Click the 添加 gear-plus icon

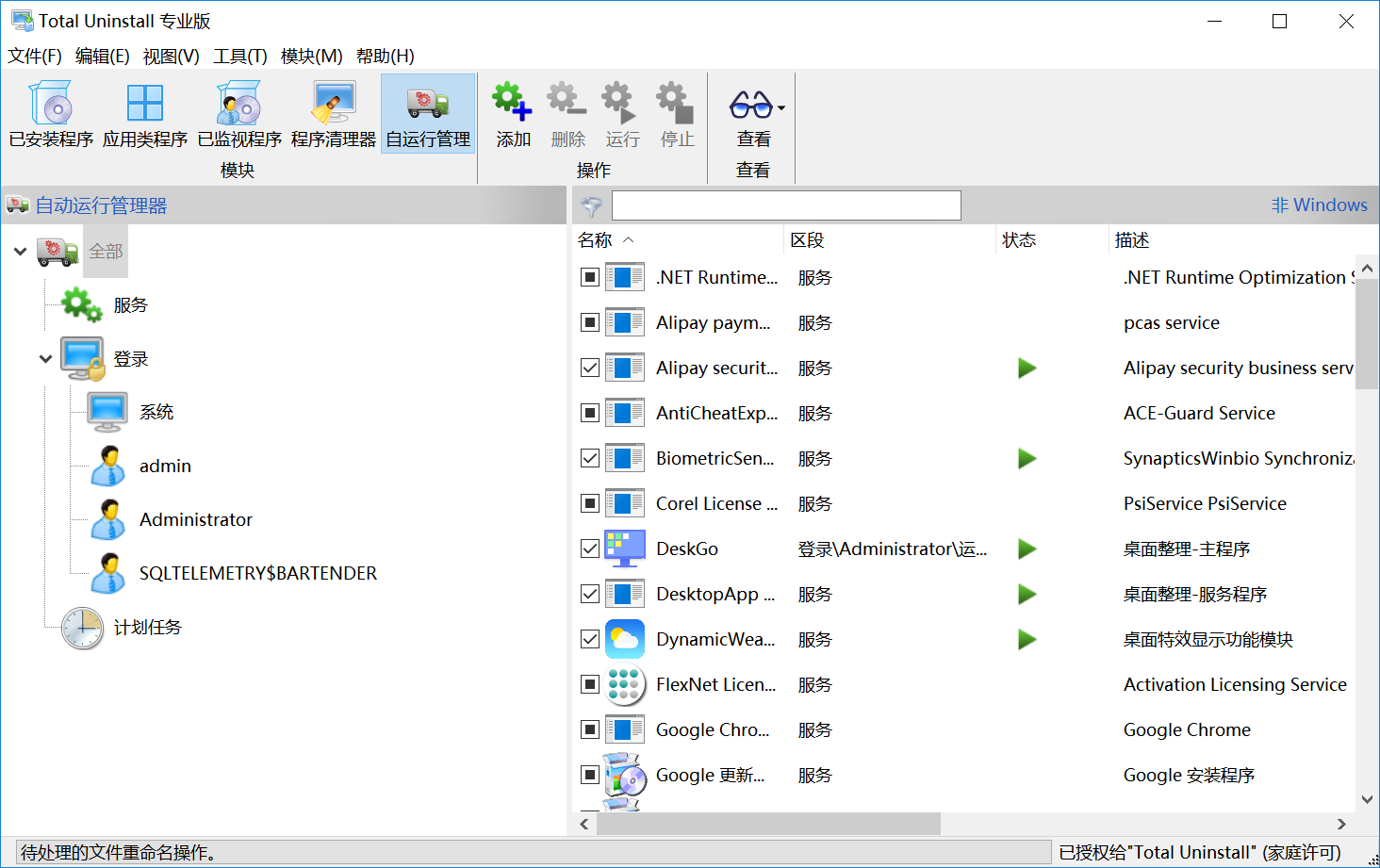[x=513, y=102]
